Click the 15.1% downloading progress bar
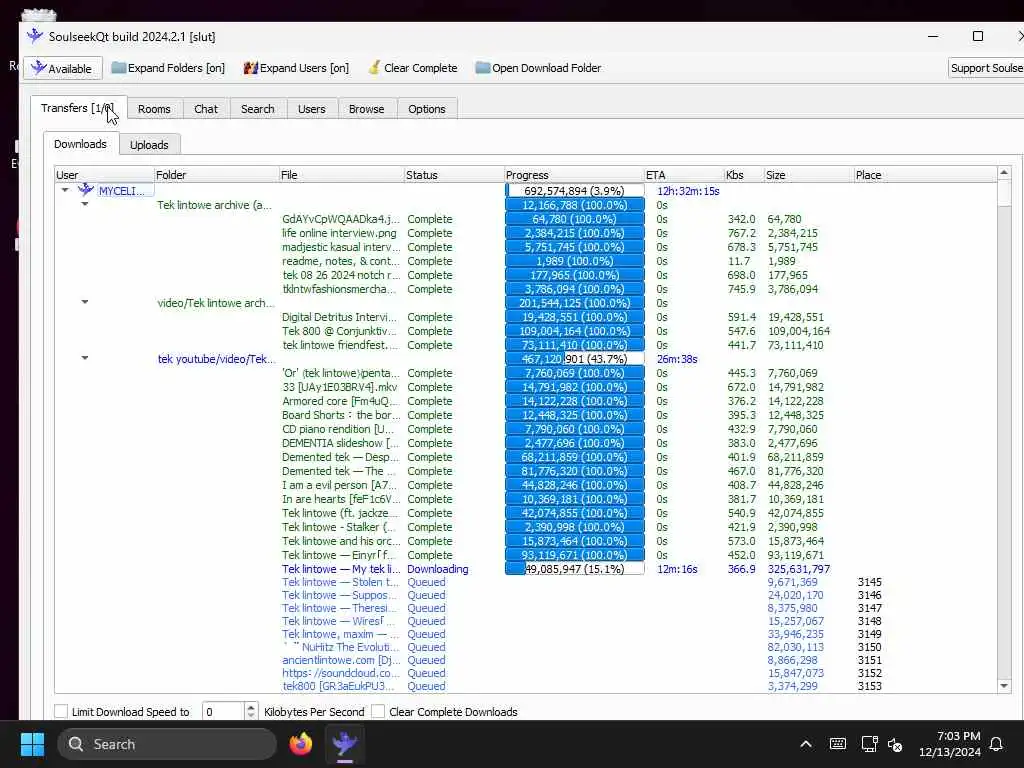This screenshot has height=768, width=1024. (574, 569)
